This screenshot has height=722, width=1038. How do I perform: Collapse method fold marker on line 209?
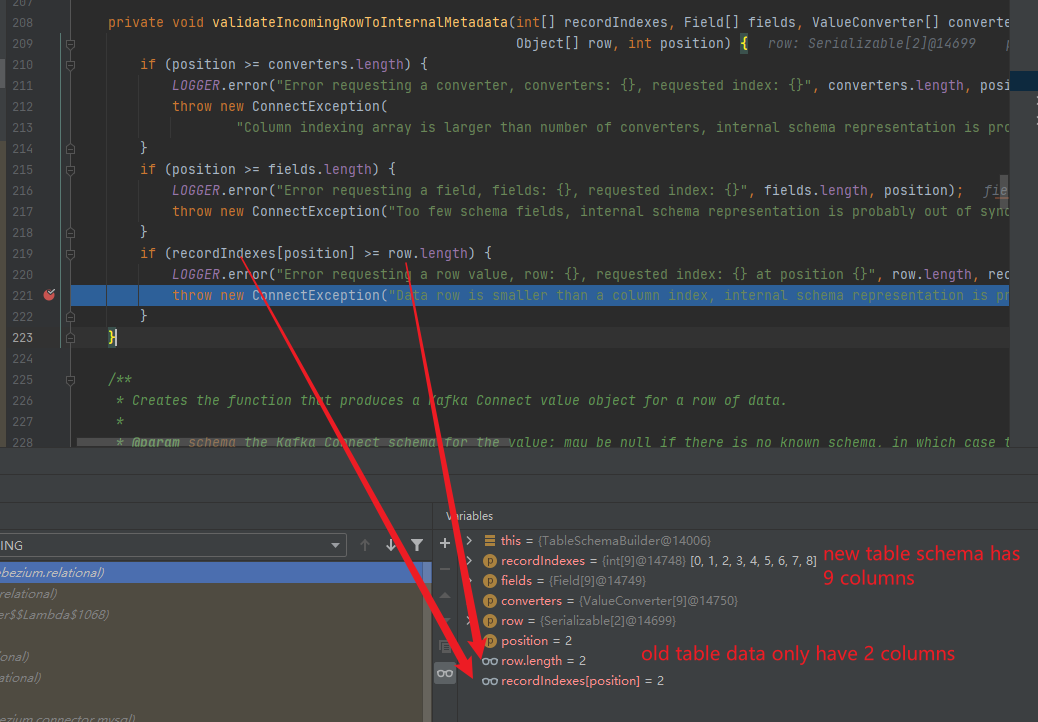coord(70,44)
